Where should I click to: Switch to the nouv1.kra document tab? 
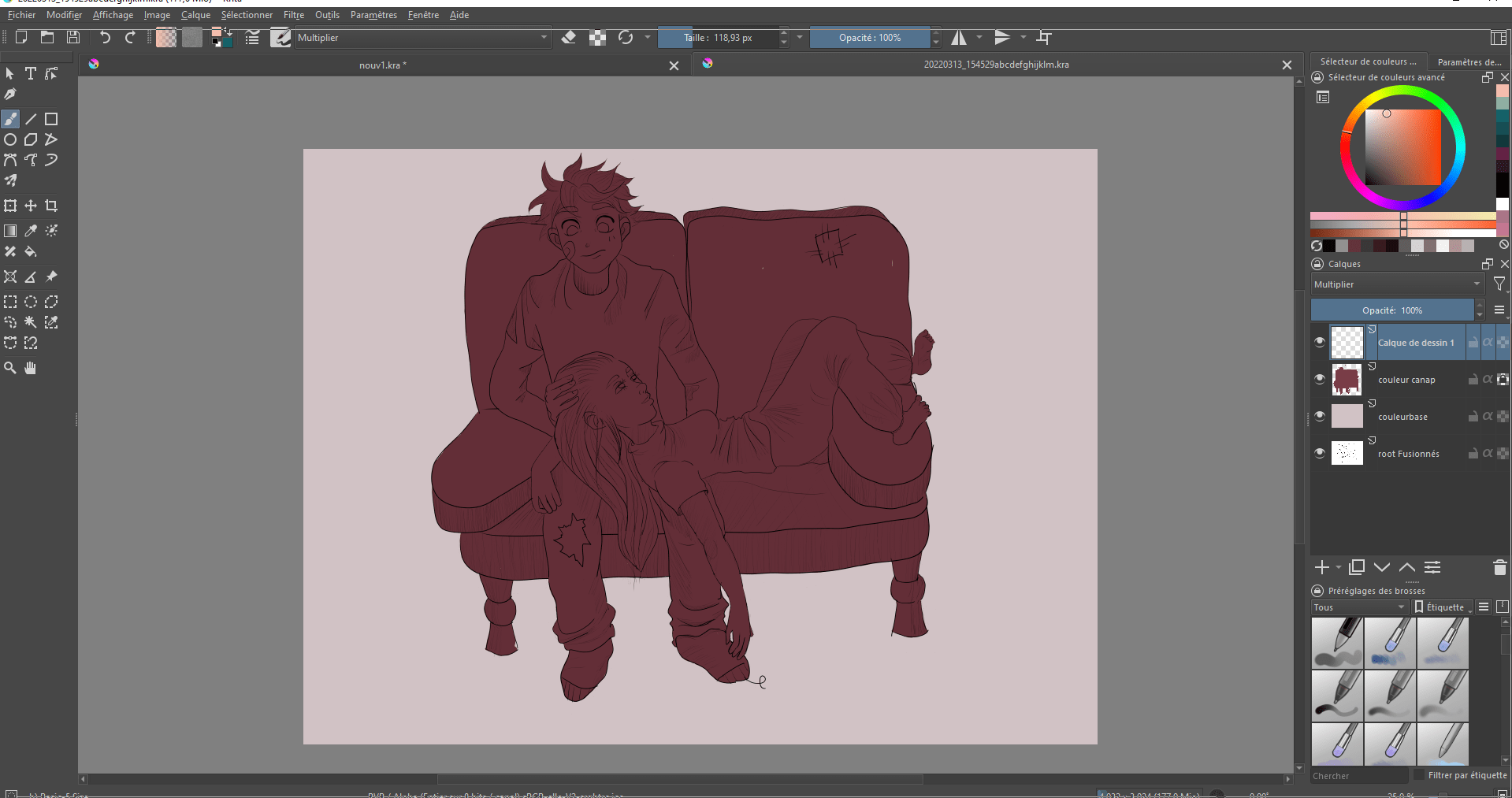[x=383, y=65]
